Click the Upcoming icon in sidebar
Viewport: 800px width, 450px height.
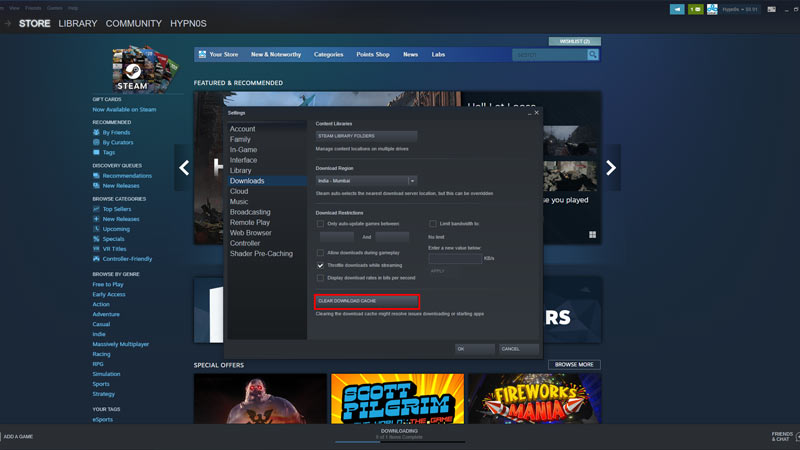point(96,229)
